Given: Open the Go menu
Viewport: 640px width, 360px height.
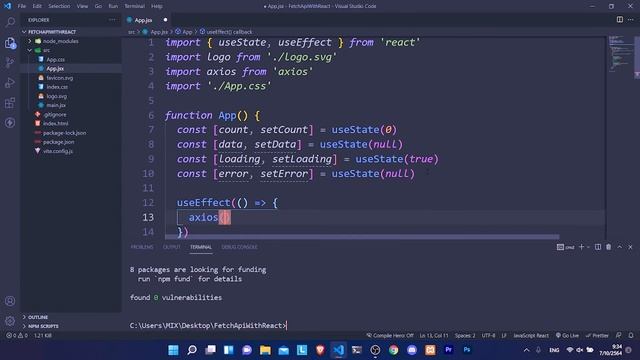Looking at the screenshot, I should point(98,6).
